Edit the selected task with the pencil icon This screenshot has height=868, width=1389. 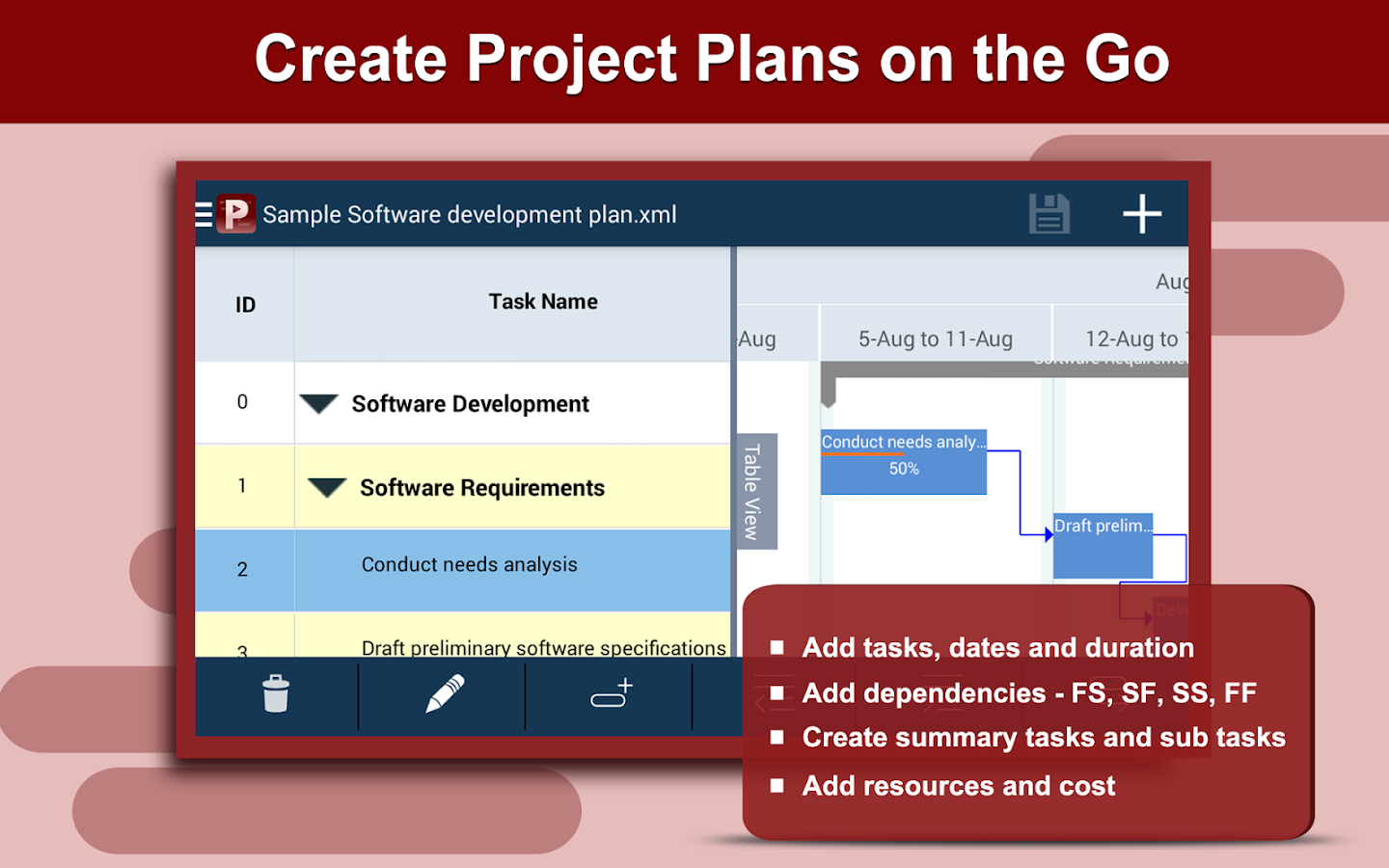tap(445, 693)
